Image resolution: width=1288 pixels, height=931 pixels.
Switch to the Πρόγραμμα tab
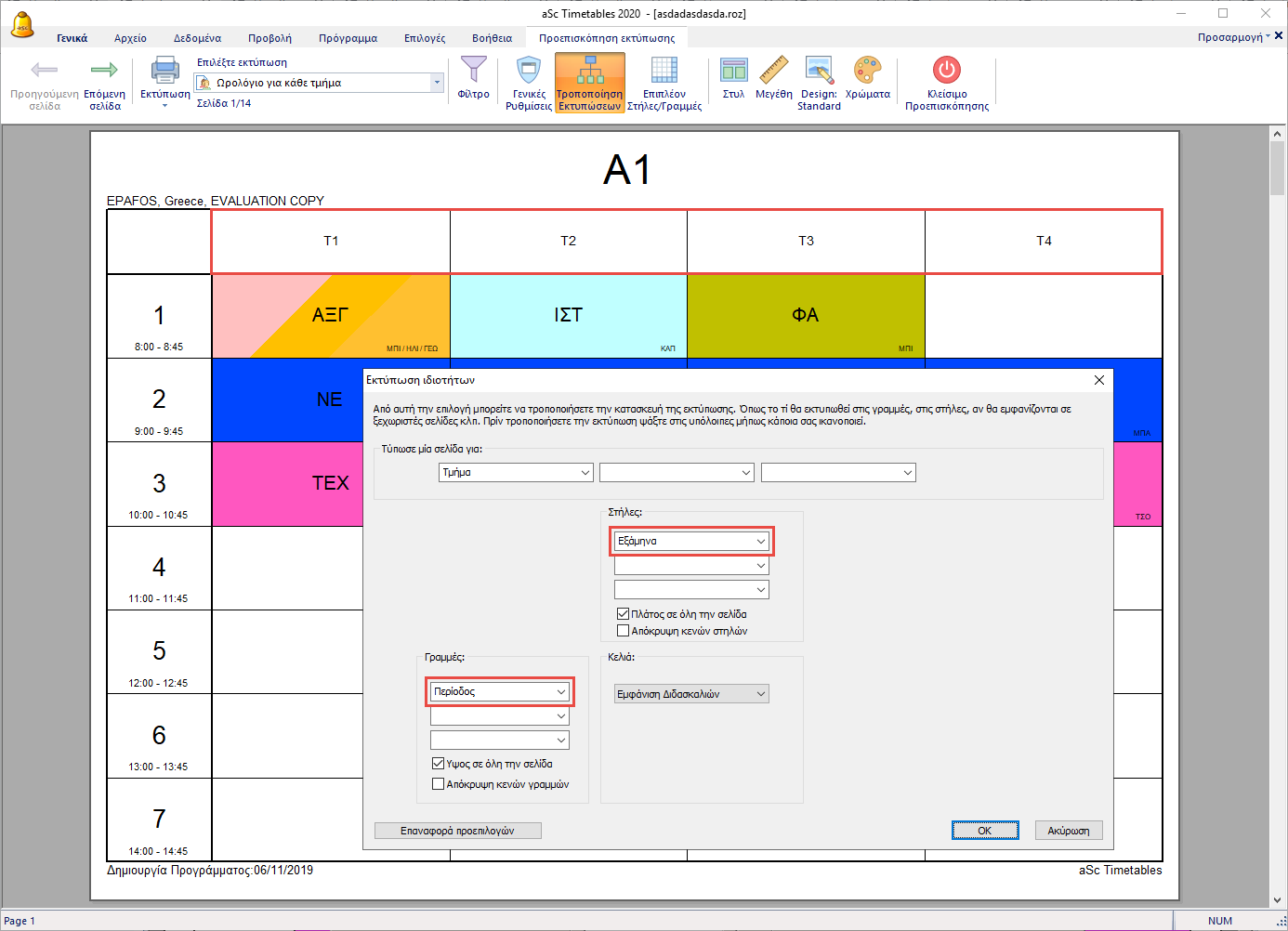tap(348, 38)
